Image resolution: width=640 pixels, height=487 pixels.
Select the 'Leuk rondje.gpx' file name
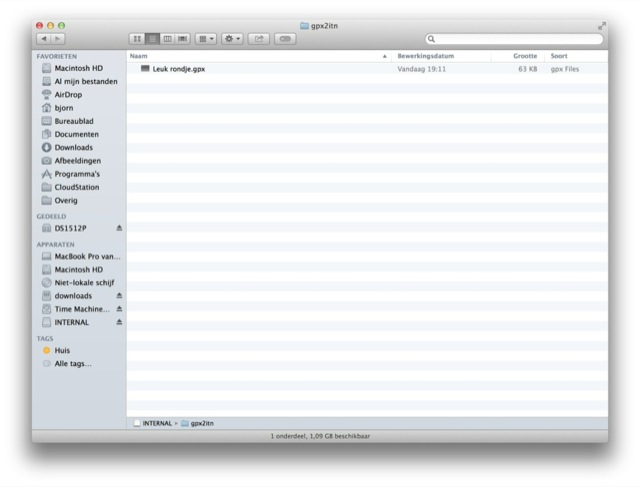click(x=179, y=69)
